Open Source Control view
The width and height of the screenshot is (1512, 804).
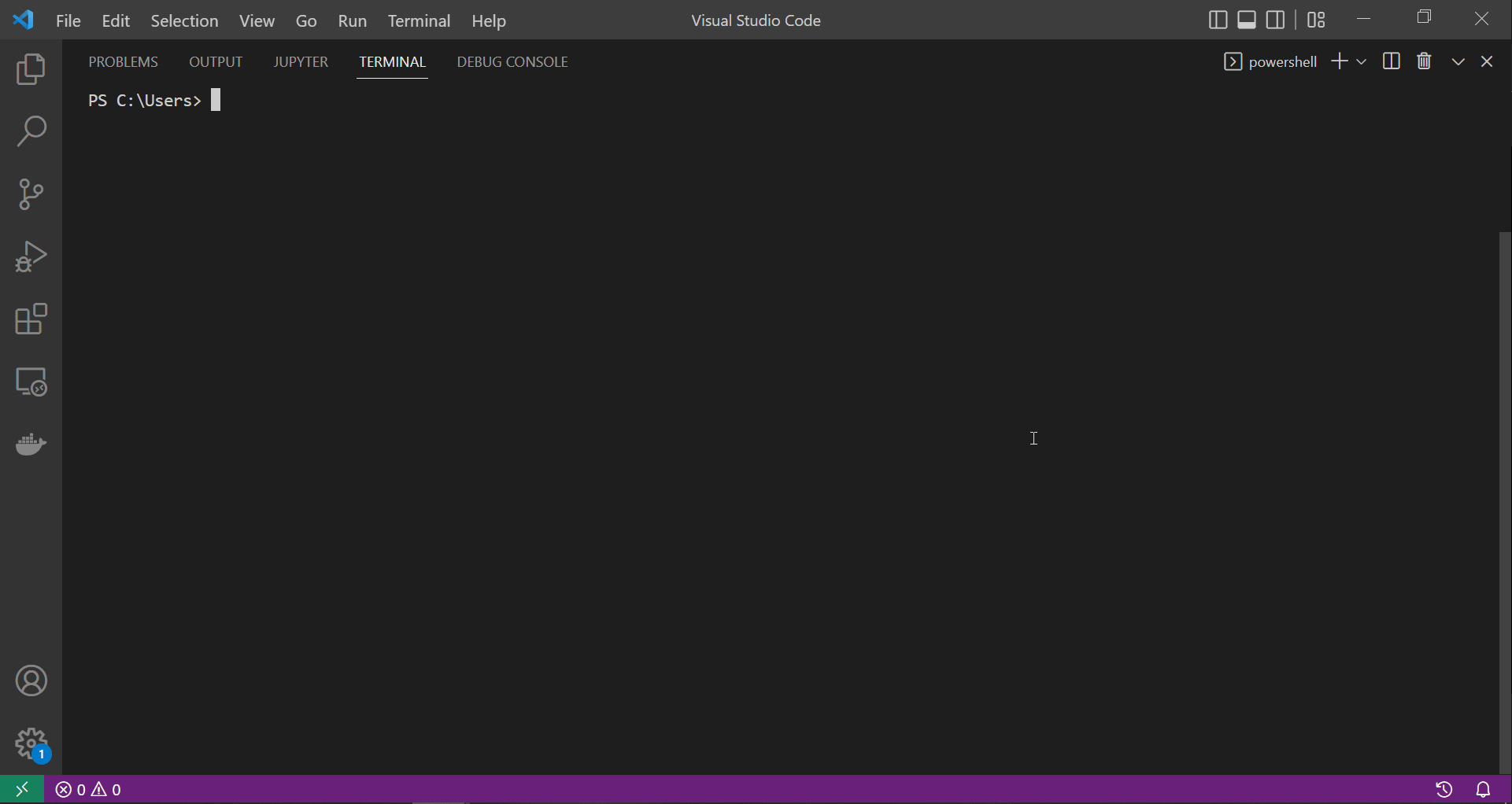coord(31,194)
